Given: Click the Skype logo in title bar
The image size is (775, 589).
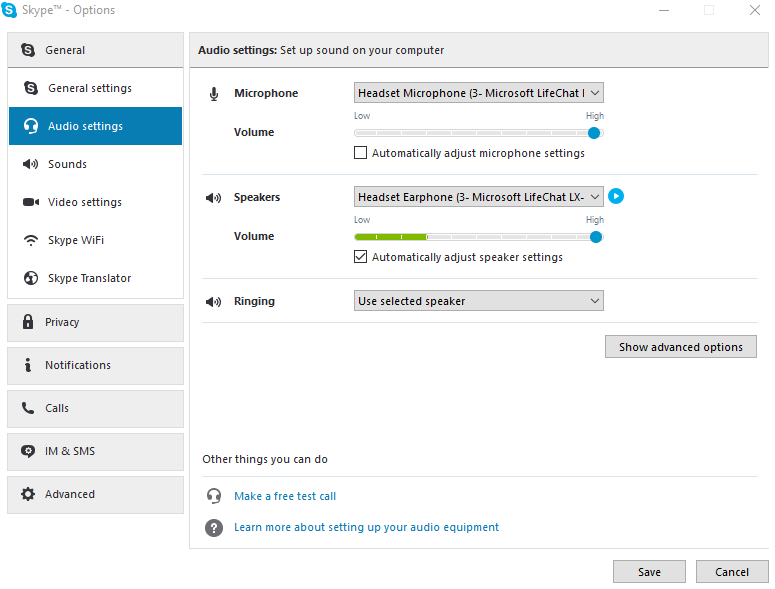Looking at the screenshot, I should click(9, 10).
